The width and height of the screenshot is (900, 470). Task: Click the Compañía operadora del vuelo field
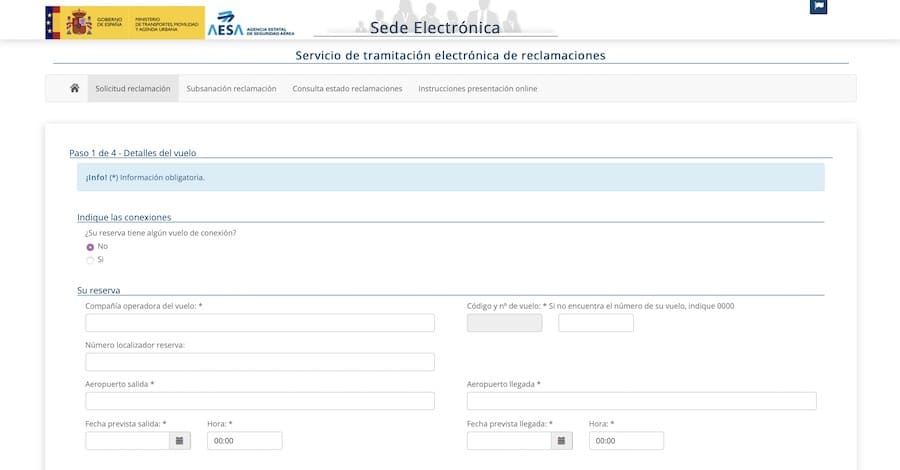click(x=260, y=323)
